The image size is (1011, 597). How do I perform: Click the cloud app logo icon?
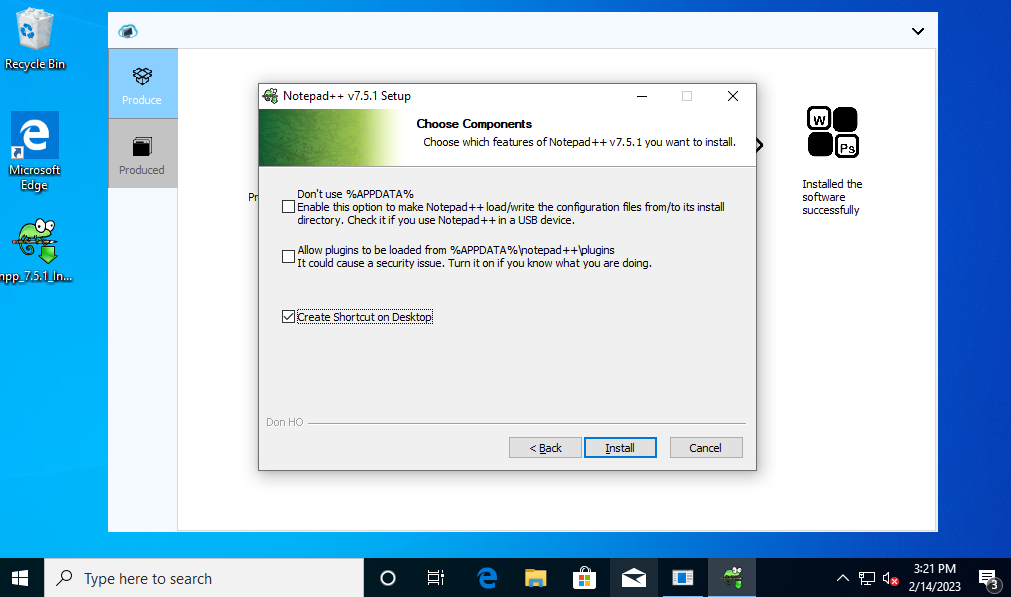click(x=128, y=31)
